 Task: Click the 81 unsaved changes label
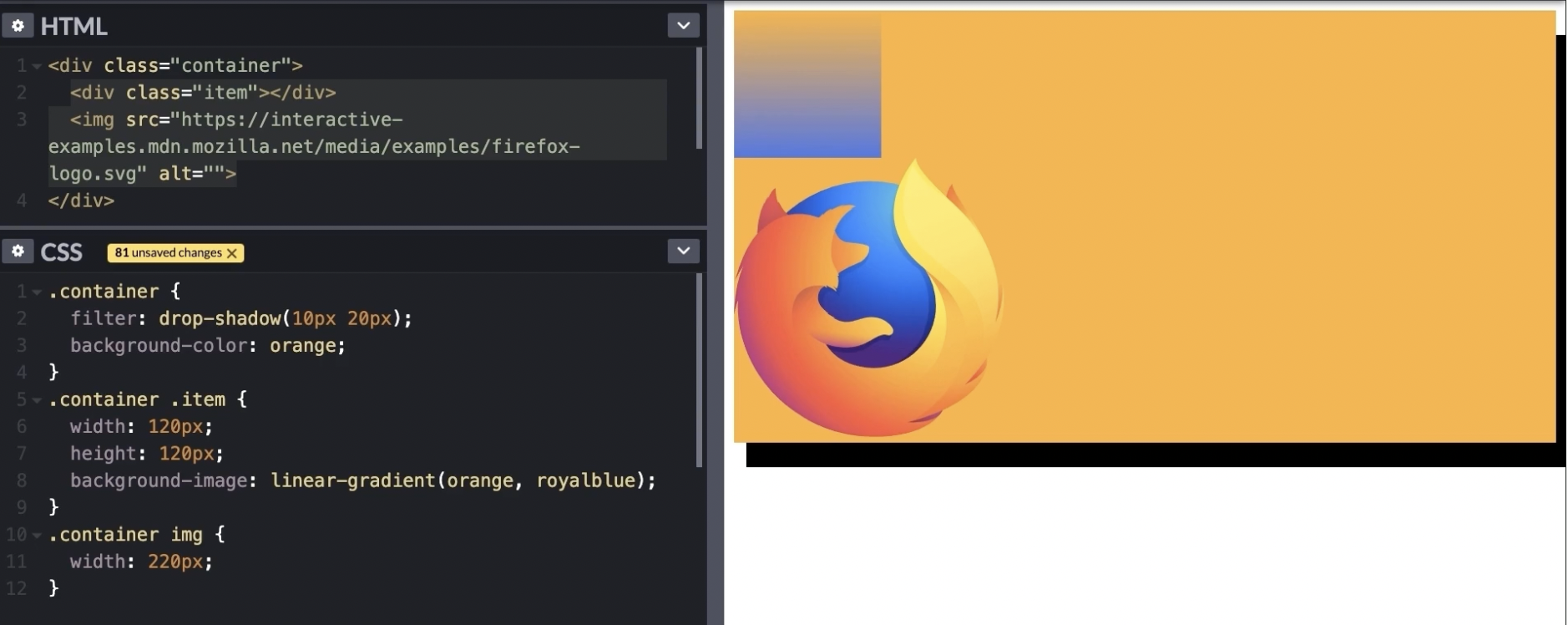[x=169, y=252]
